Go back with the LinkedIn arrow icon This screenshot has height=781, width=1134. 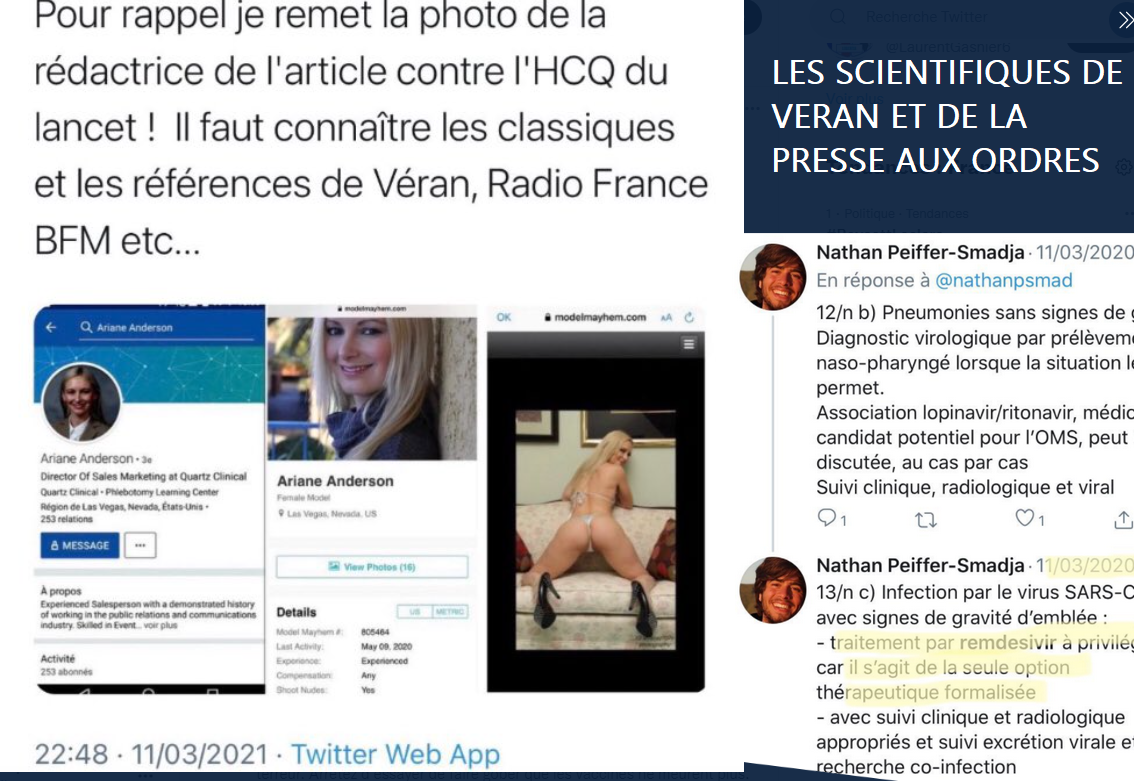pyautogui.click(x=51, y=327)
